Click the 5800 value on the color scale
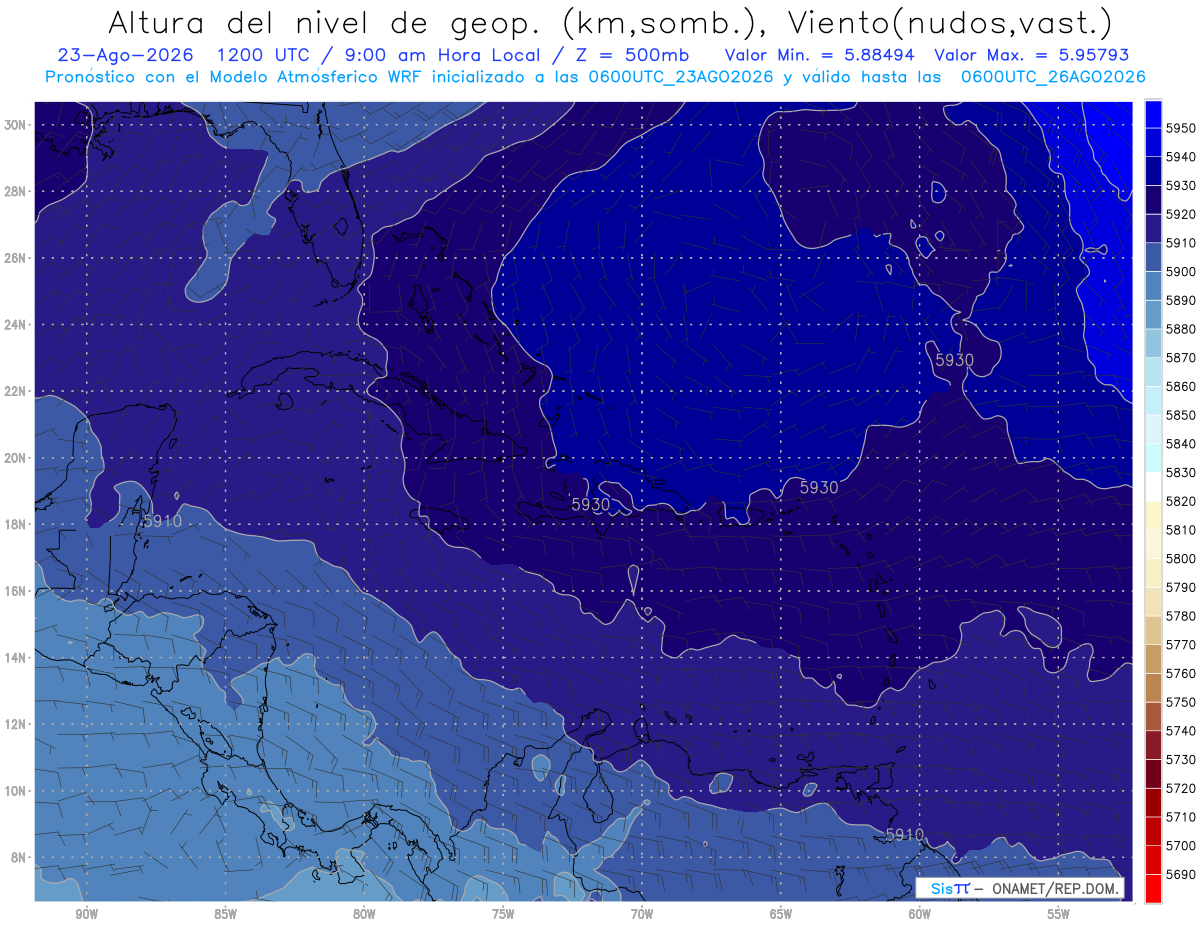The image size is (1200, 927). 1181,558
